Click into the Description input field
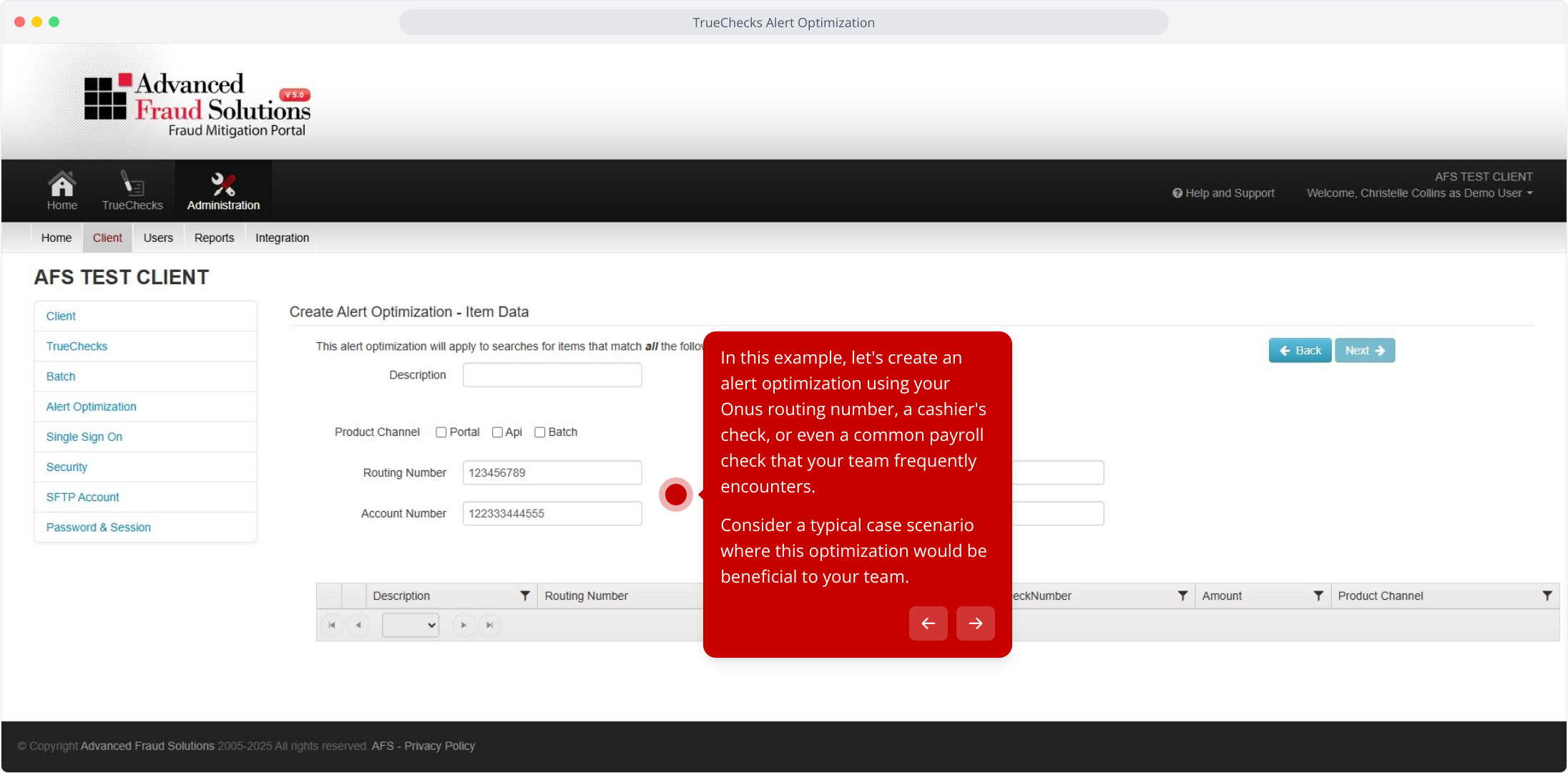The height and width of the screenshot is (773, 1568). point(552,375)
